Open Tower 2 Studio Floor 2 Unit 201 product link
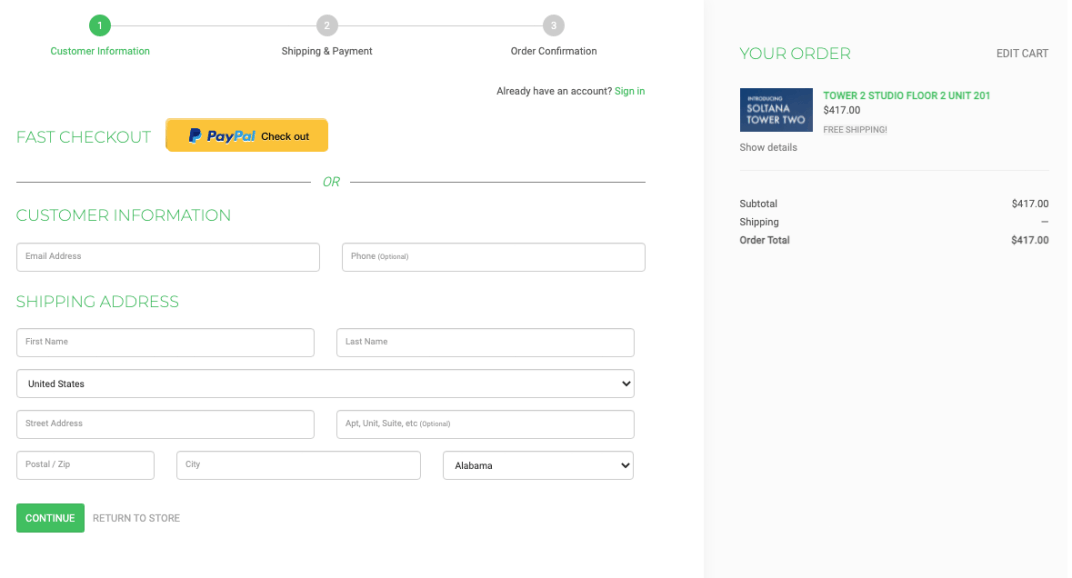This screenshot has height=578, width=1072. coord(907,96)
